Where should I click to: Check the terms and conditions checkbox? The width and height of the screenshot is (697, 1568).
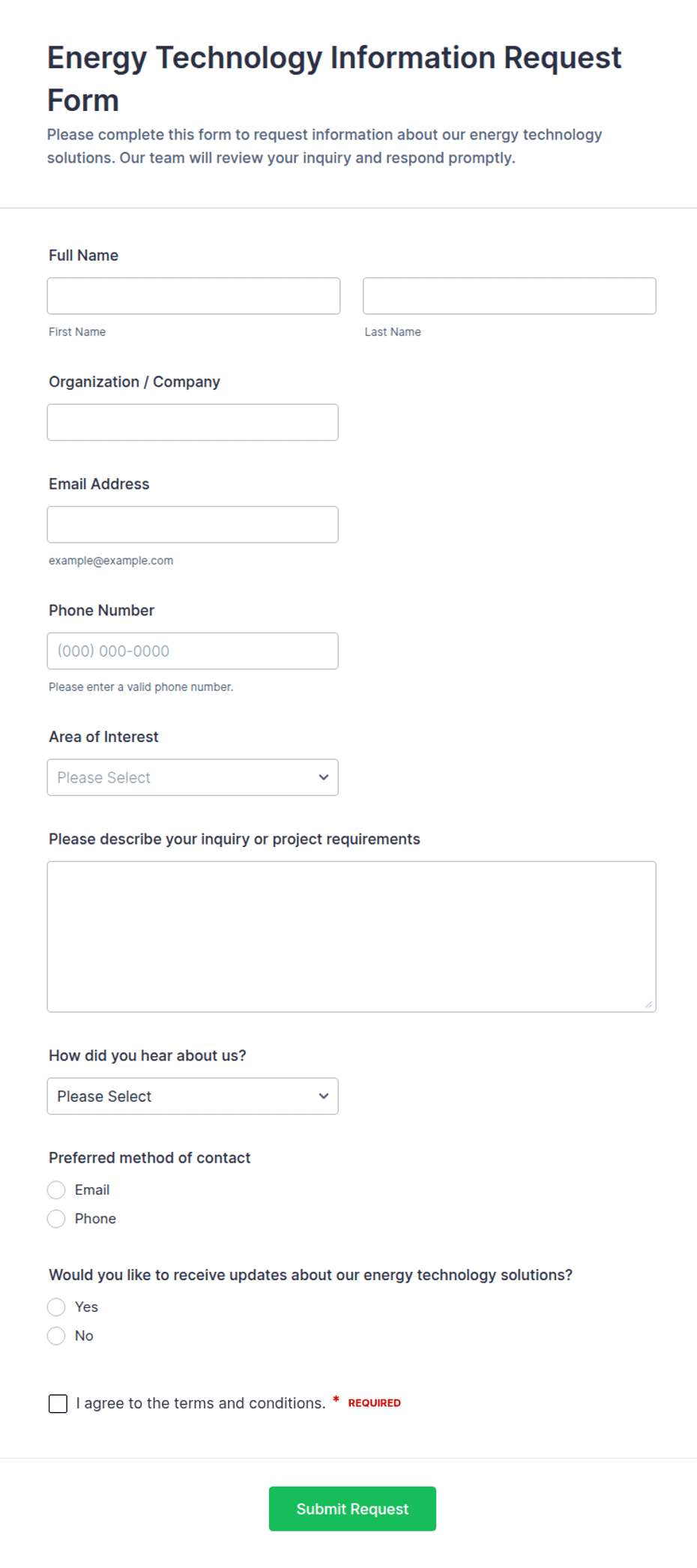click(x=58, y=1404)
